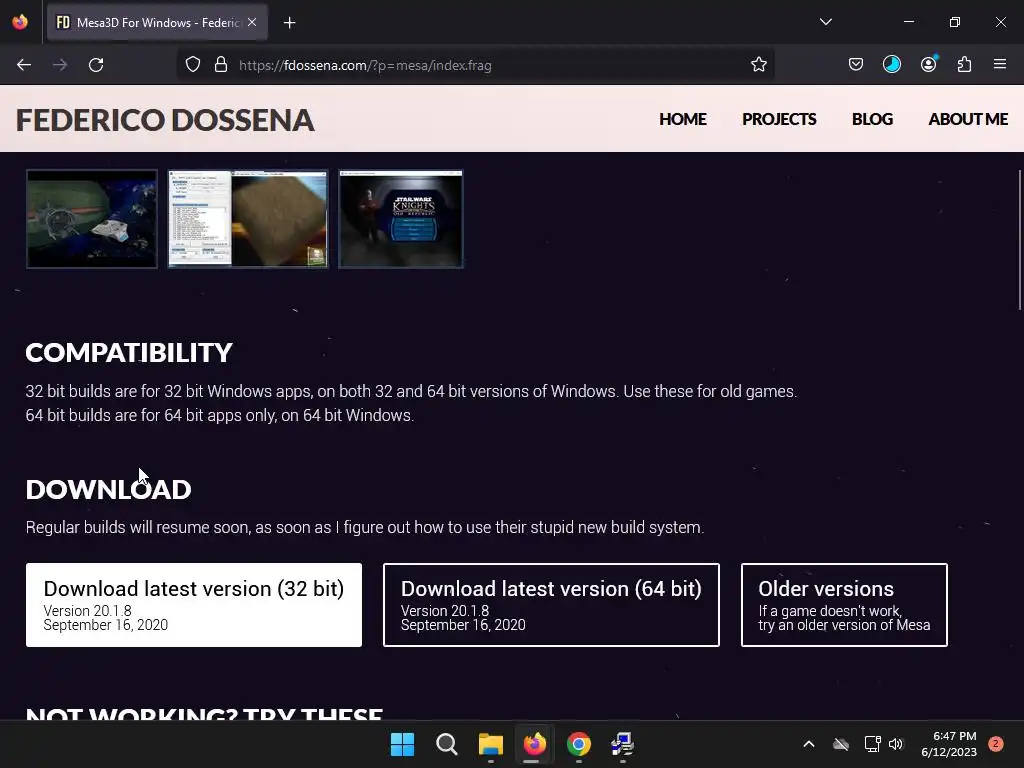This screenshot has width=1024, height=768.
Task: Open volume control speaker icon
Action: pos(895,744)
